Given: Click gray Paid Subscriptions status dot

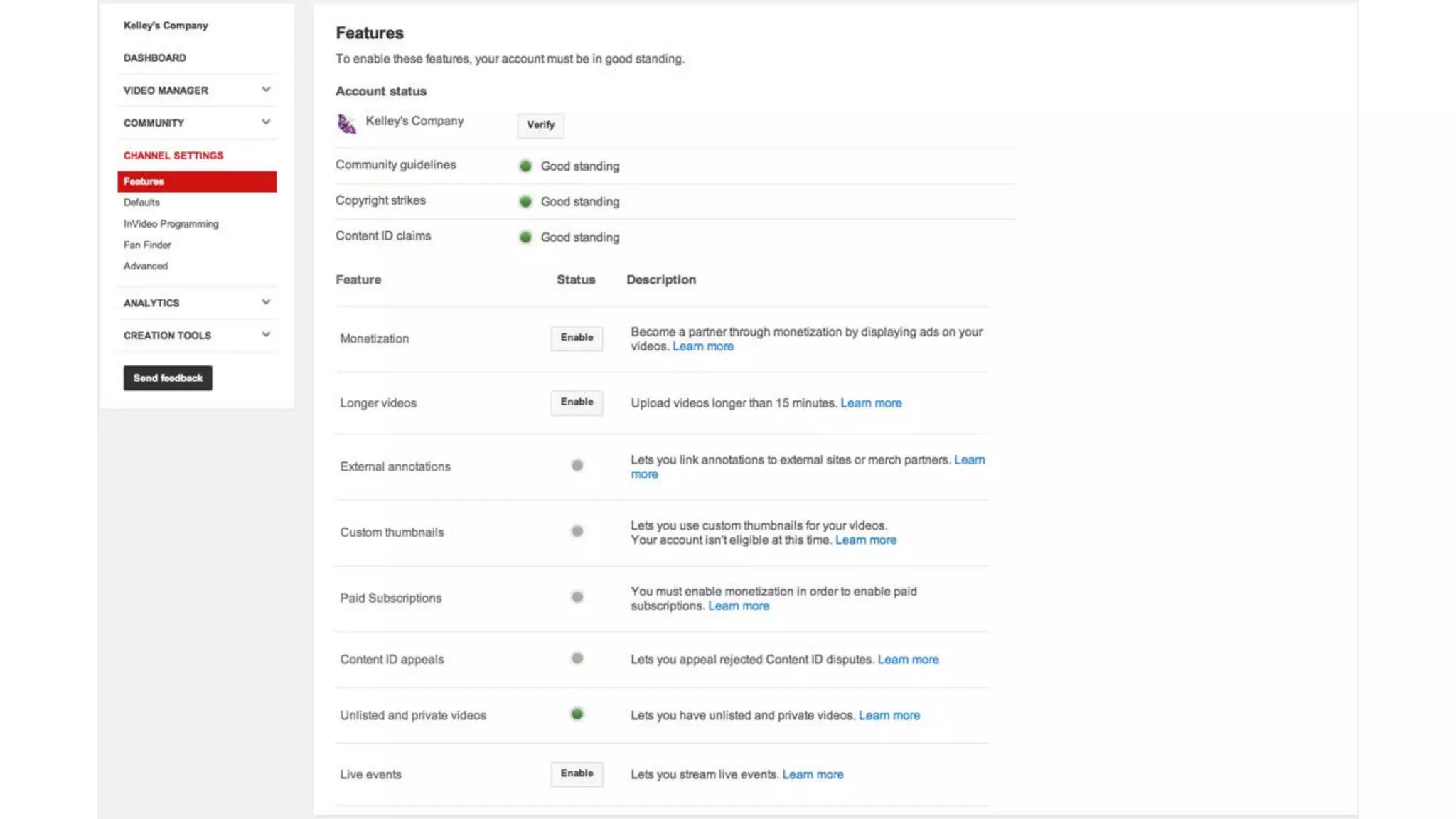Looking at the screenshot, I should pyautogui.click(x=577, y=597).
